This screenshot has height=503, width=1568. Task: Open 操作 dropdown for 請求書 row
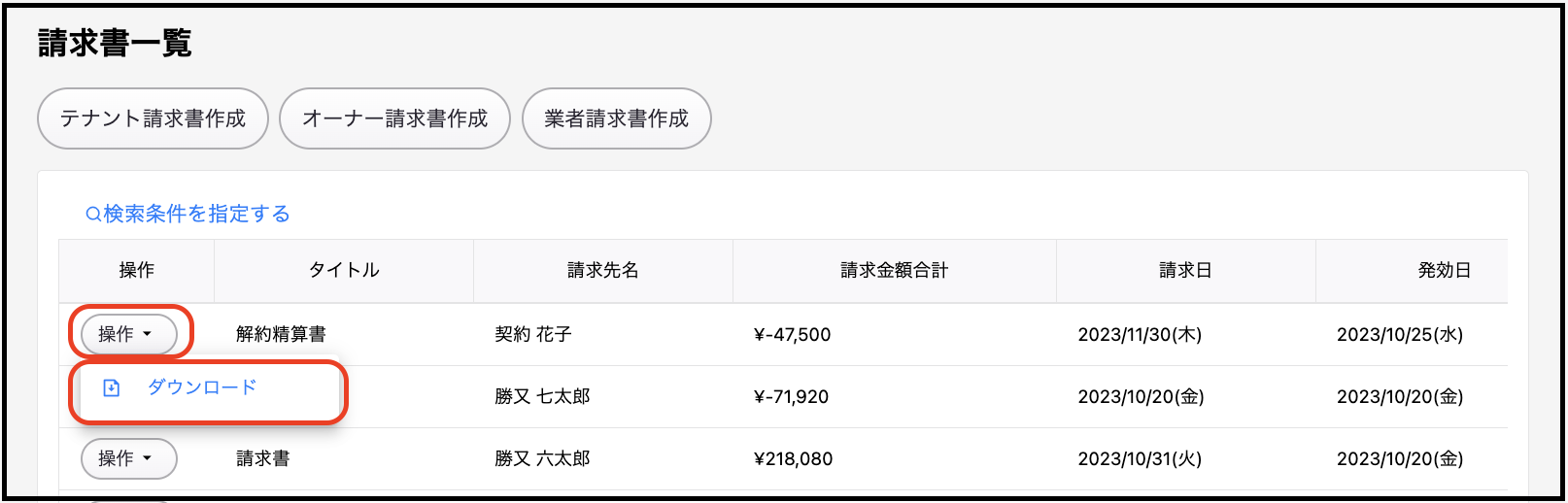(x=128, y=458)
